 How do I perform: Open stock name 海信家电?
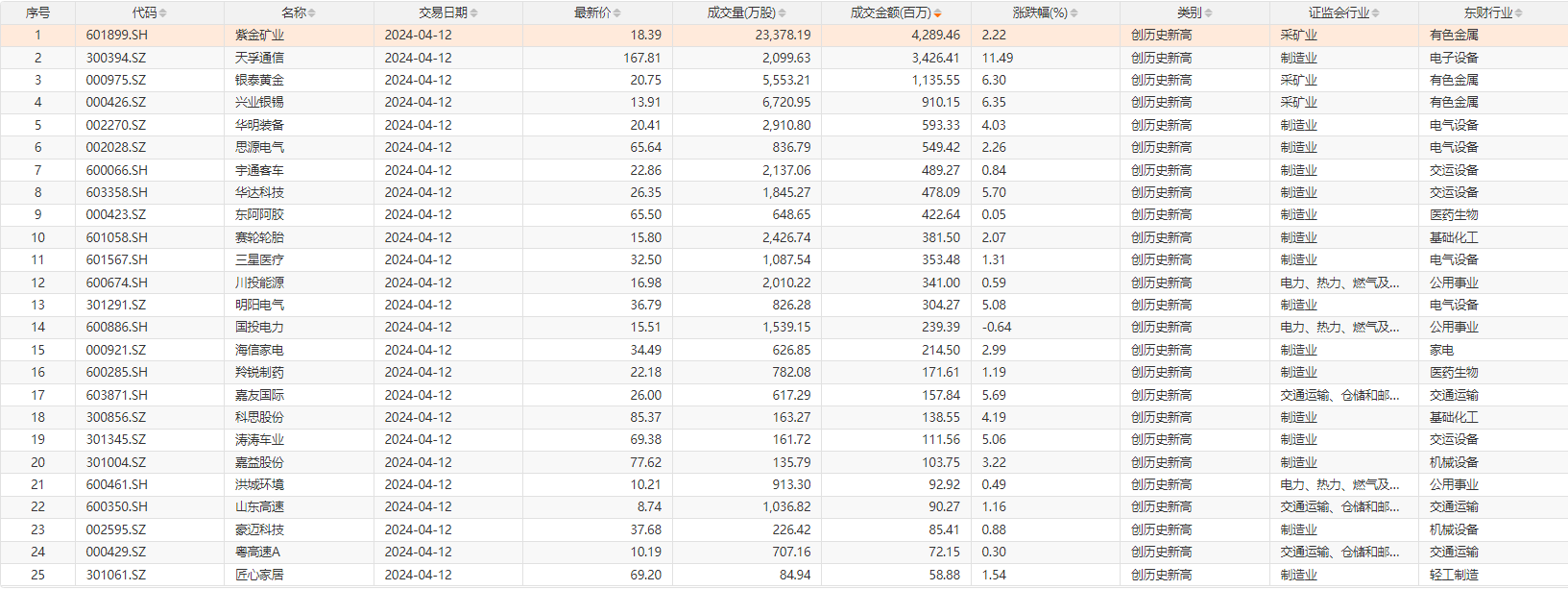pyautogui.click(x=259, y=350)
